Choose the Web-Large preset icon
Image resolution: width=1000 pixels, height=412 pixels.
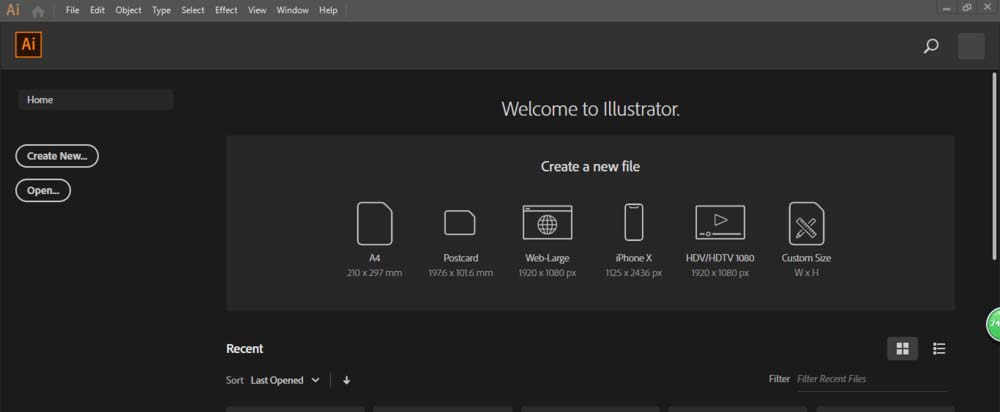(x=547, y=223)
